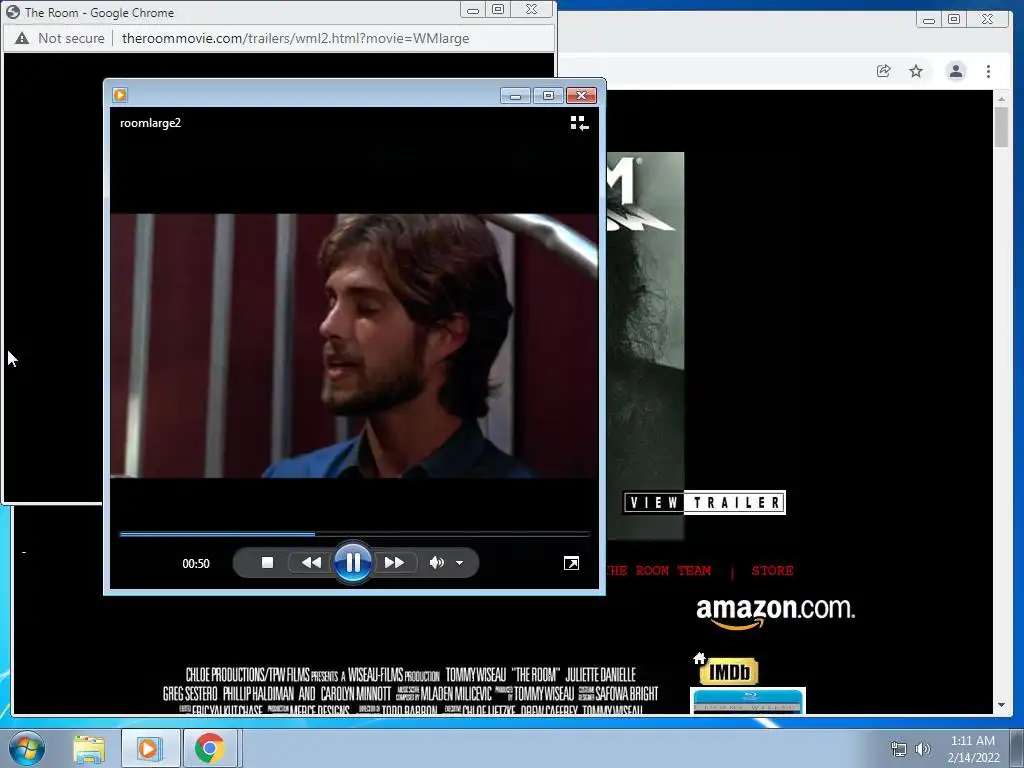Click the small home icon near IMDb
The width and height of the screenshot is (1024, 768).
(x=699, y=658)
